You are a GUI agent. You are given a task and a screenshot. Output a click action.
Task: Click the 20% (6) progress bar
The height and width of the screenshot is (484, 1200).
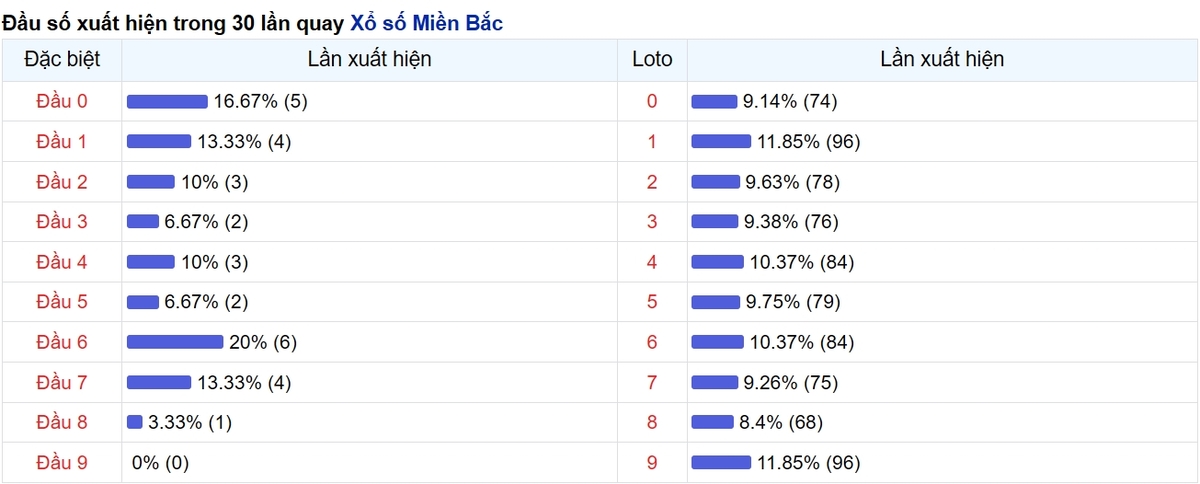click(x=175, y=342)
